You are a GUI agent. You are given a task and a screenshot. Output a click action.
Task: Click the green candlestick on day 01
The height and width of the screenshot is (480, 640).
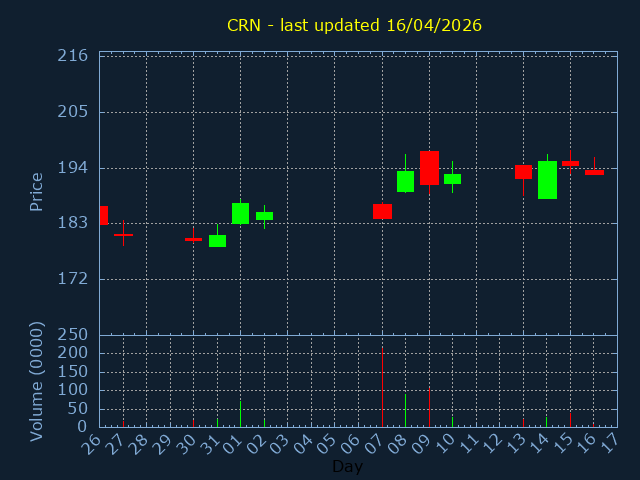(240, 213)
